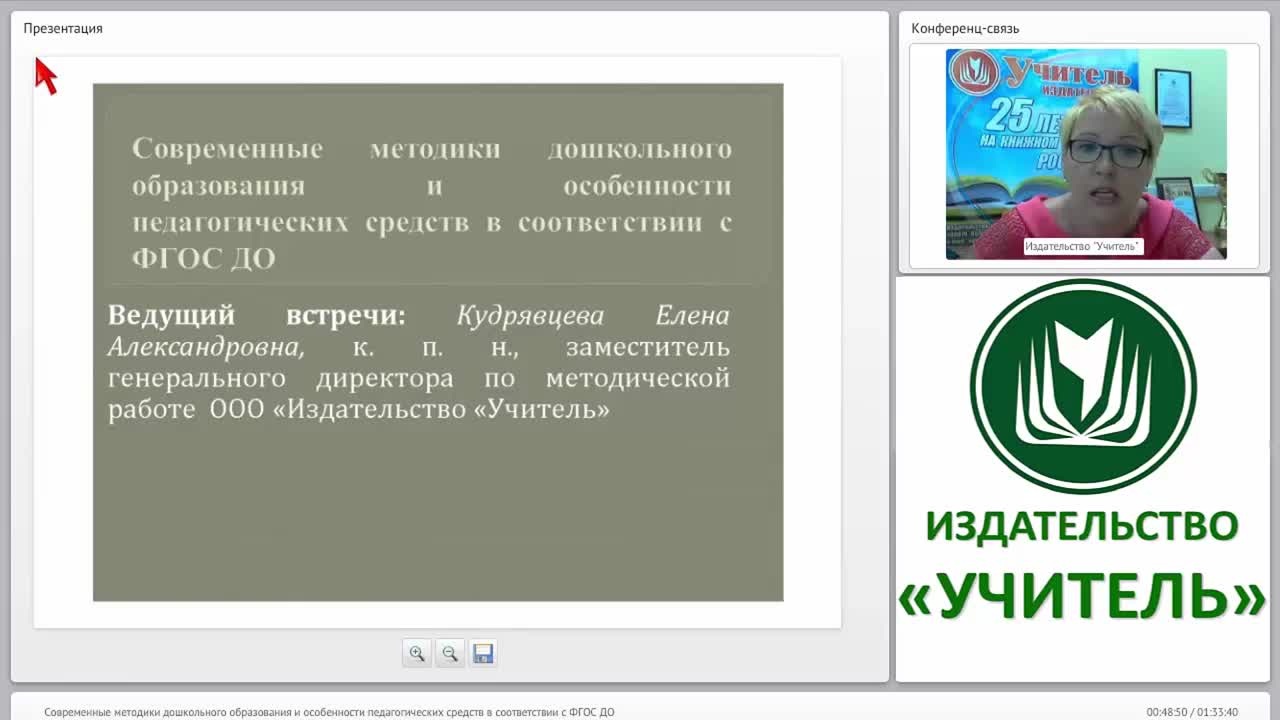Click the elapsed time 00:48:50 / 01:33:40
This screenshot has width=1280, height=720.
1192,712
